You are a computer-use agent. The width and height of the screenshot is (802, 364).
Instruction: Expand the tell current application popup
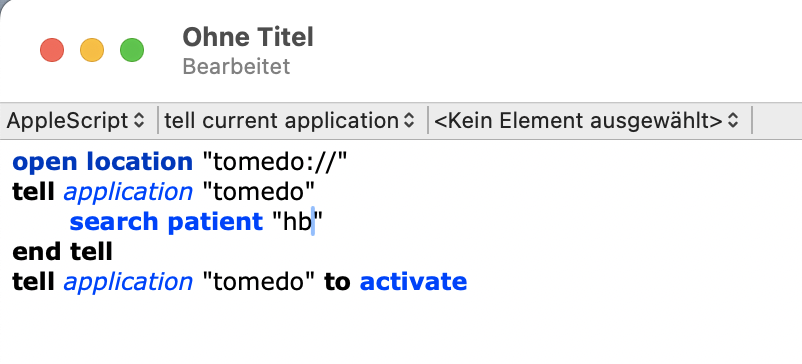[289, 121]
